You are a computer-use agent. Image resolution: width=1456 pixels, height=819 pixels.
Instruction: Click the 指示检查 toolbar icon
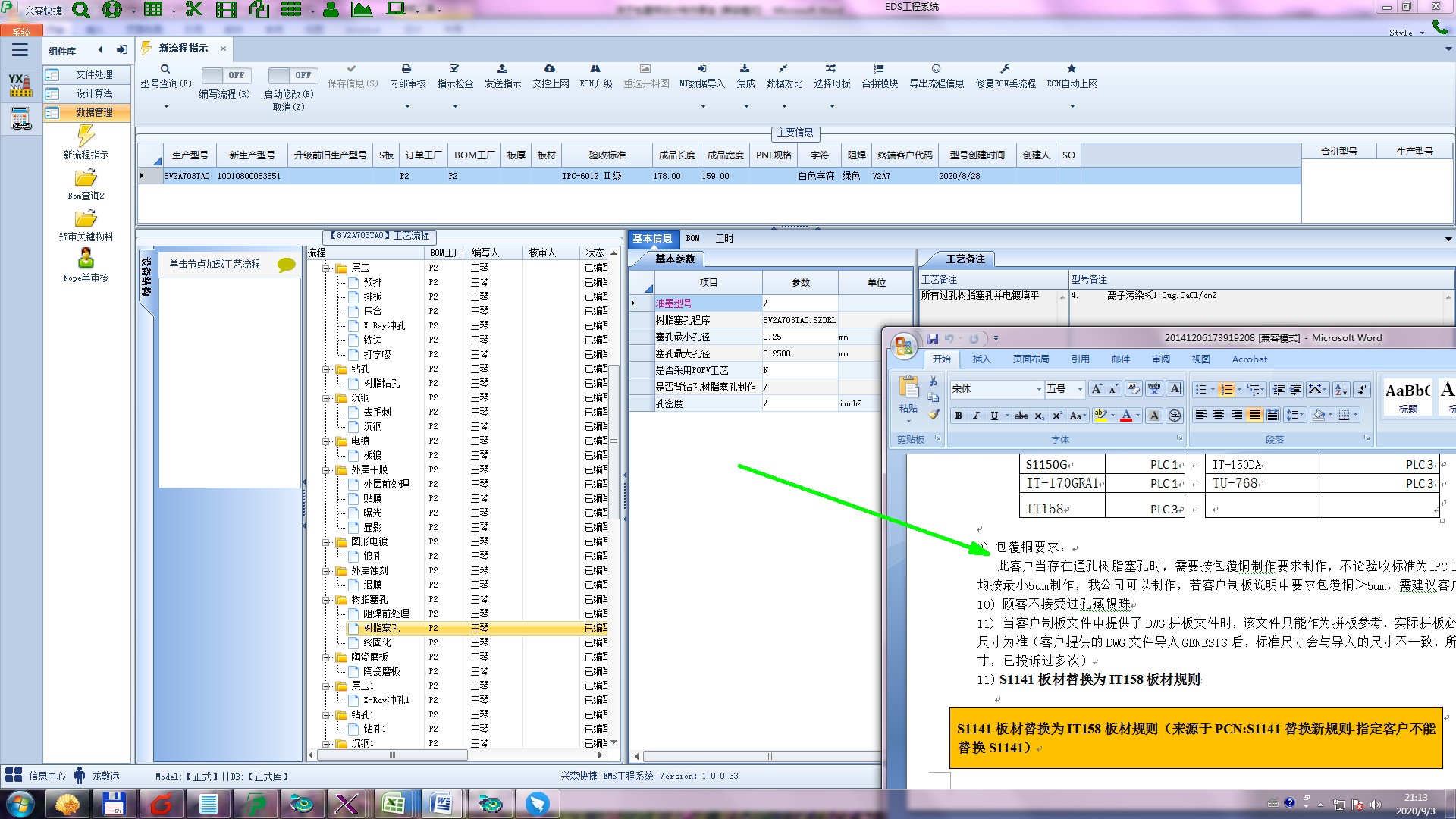(454, 69)
